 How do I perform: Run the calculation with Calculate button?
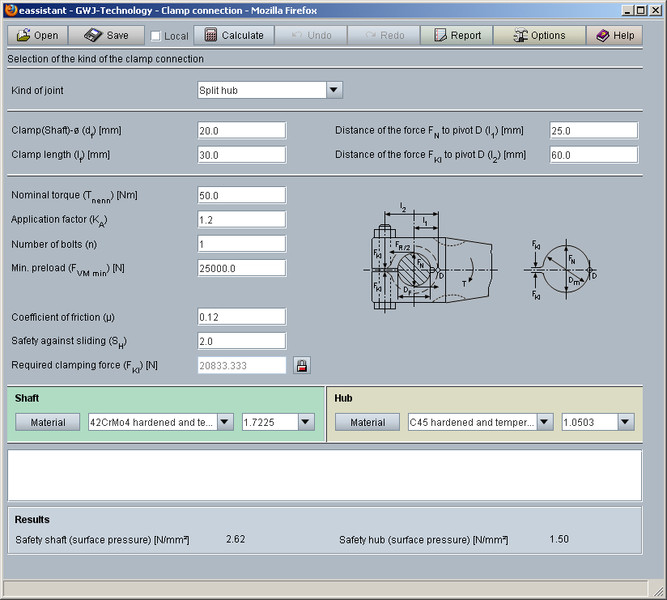coord(235,35)
